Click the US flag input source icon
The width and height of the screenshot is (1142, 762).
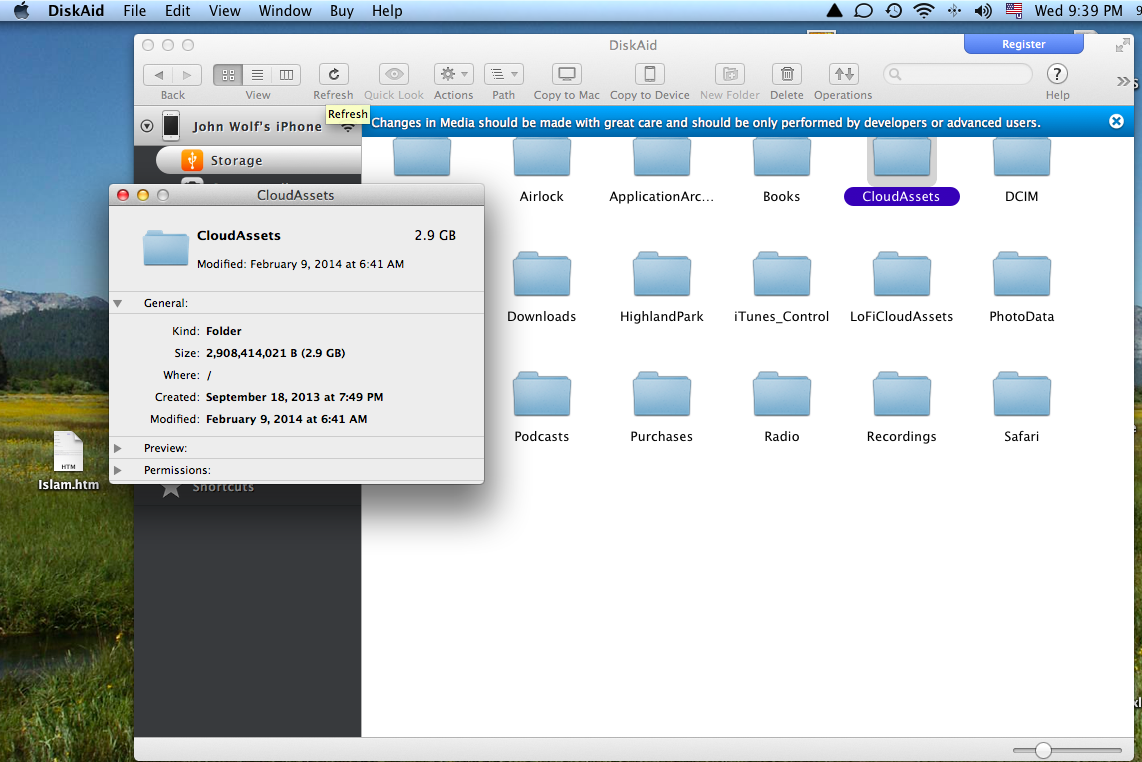(x=1014, y=10)
